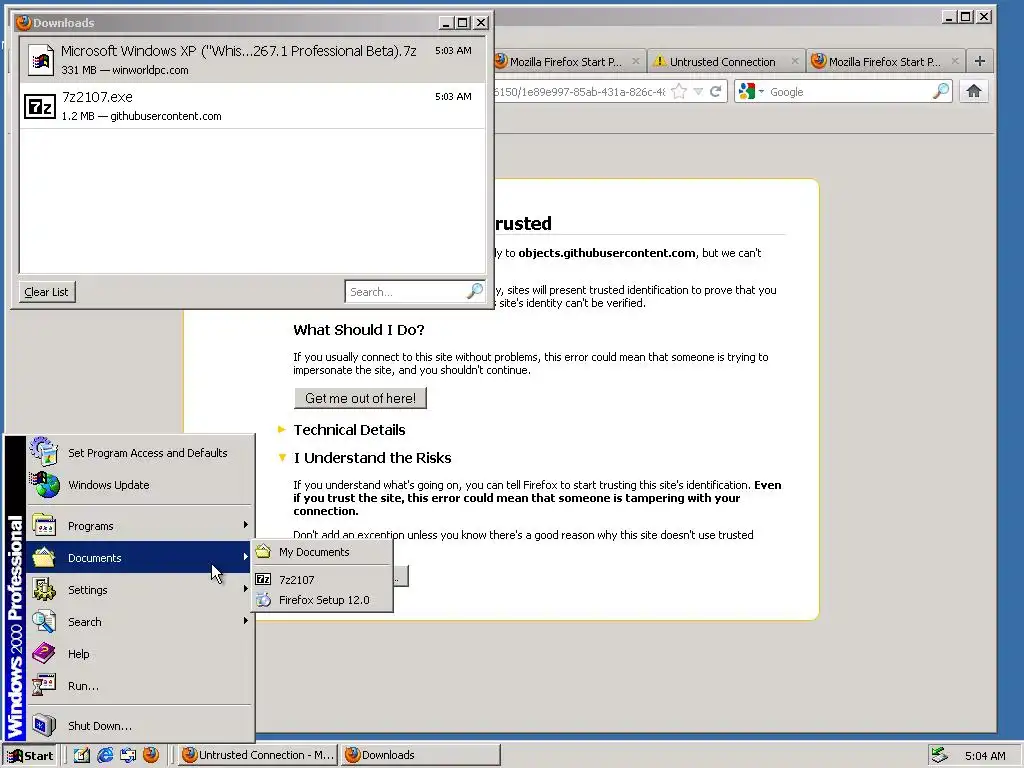Go to the Firefox home page icon
The width and height of the screenshot is (1024, 768).
(x=974, y=91)
